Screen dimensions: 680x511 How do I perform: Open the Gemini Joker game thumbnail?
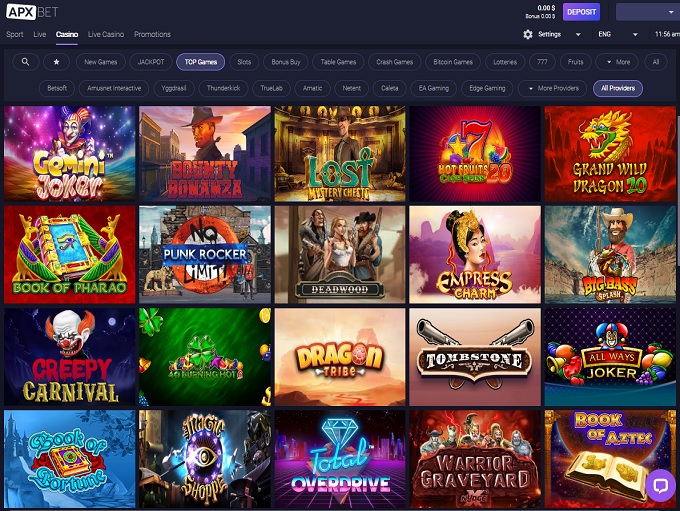tap(69, 153)
